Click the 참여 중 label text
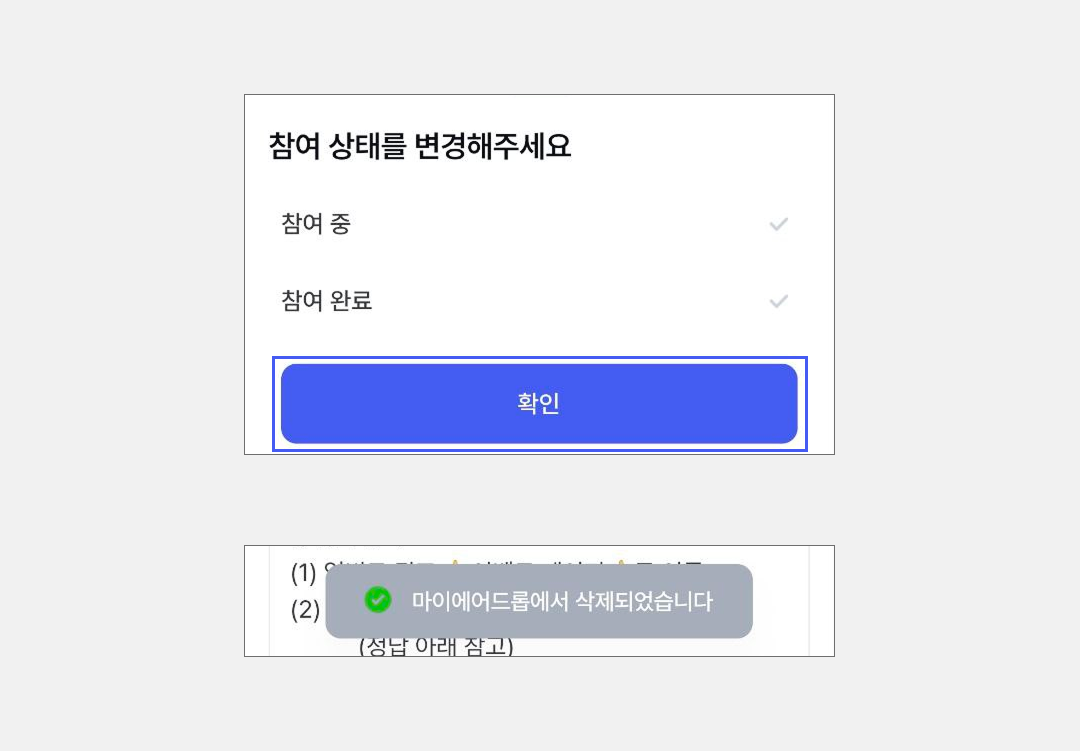Viewport: 1080px width, 751px height. pyautogui.click(x=316, y=224)
